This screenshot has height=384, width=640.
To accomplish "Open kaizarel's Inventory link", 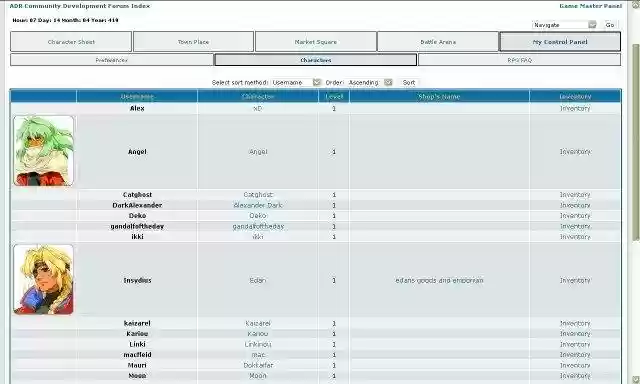I will point(575,324).
